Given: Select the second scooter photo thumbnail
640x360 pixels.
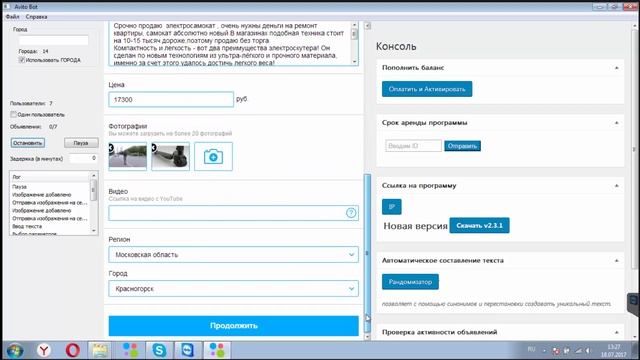Looking at the screenshot, I should coord(171,156).
